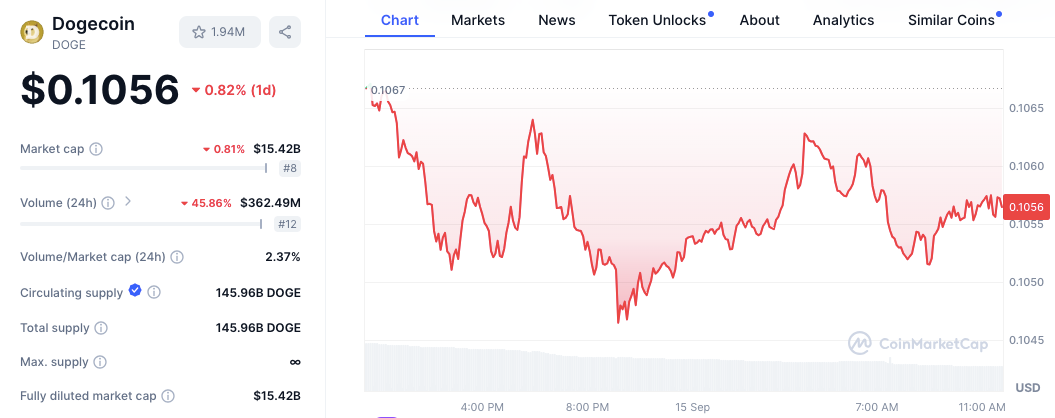1055x418 pixels.
Task: Show Market cap info tooltip icon
Action: coord(96,149)
